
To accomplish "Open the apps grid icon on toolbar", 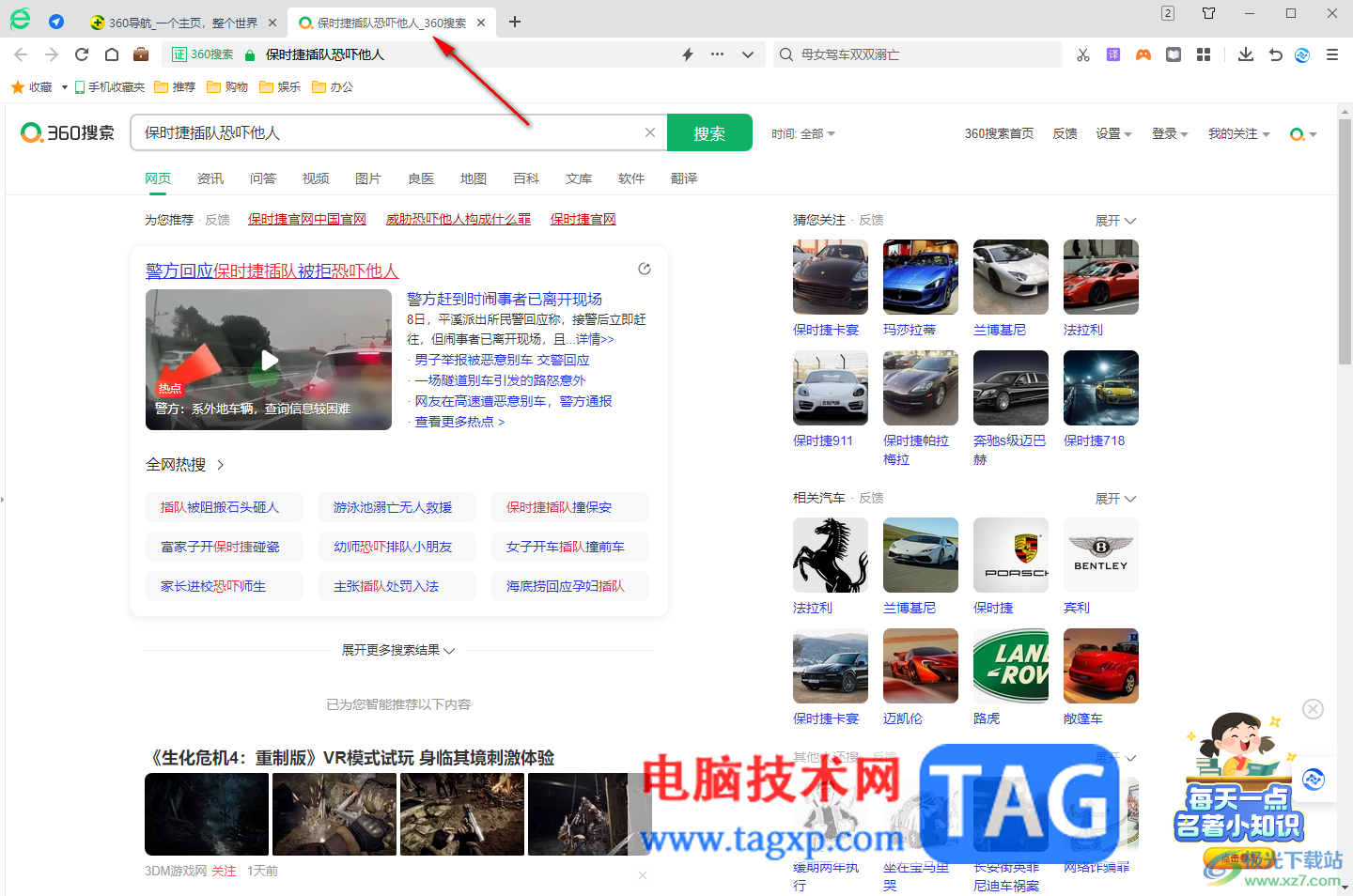I will (x=1203, y=54).
